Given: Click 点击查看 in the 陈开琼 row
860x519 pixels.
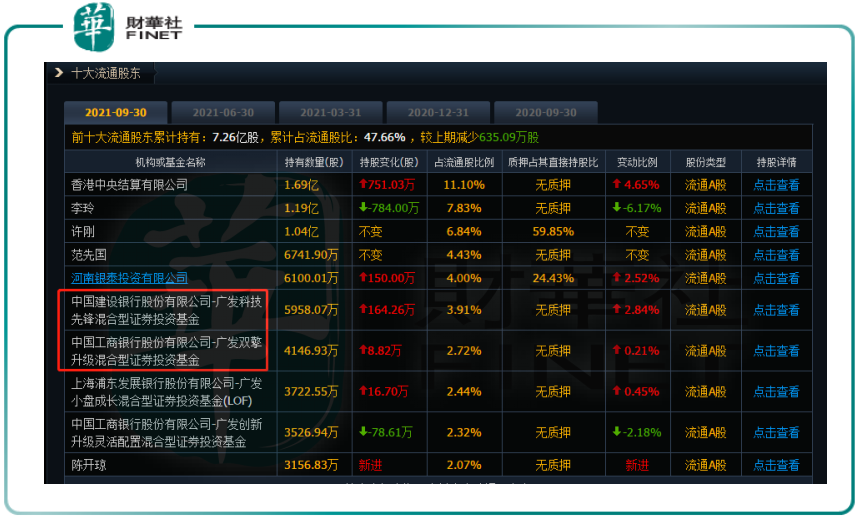Looking at the screenshot, I should click(776, 465).
